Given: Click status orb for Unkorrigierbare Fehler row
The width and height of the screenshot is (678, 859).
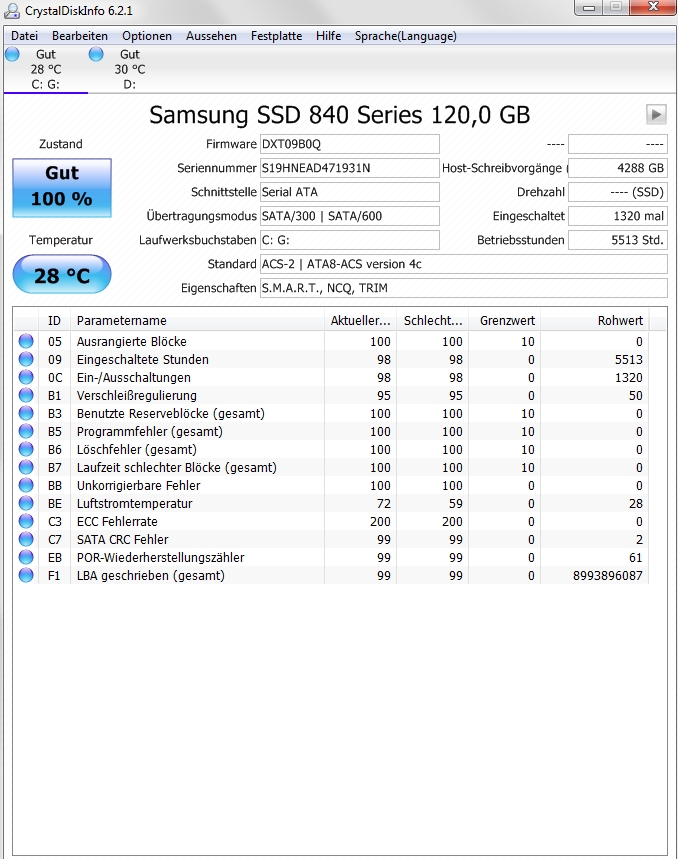Looking at the screenshot, I should [26, 485].
